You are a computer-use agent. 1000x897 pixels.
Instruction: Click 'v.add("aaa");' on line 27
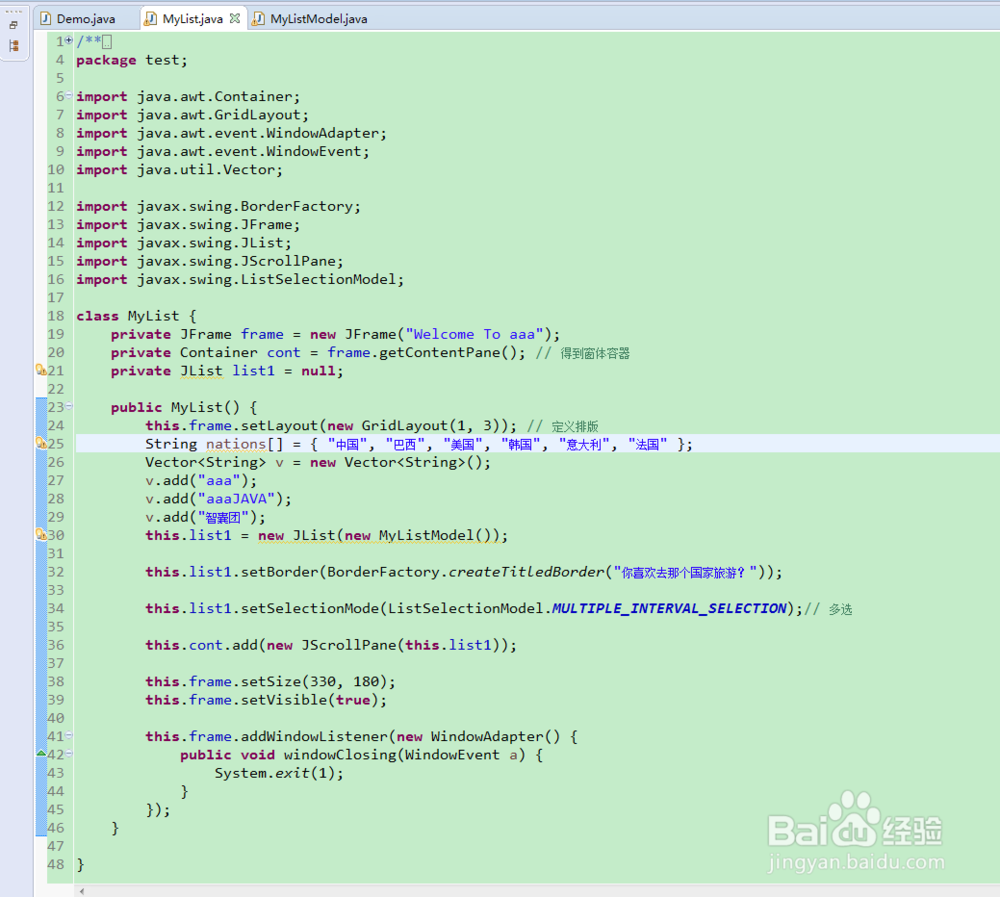coord(201,480)
